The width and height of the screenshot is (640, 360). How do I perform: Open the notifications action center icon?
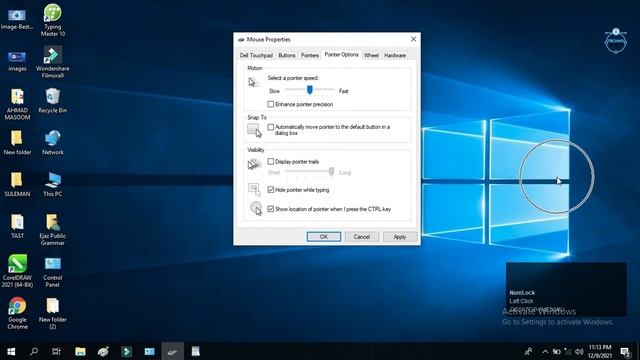coord(625,352)
